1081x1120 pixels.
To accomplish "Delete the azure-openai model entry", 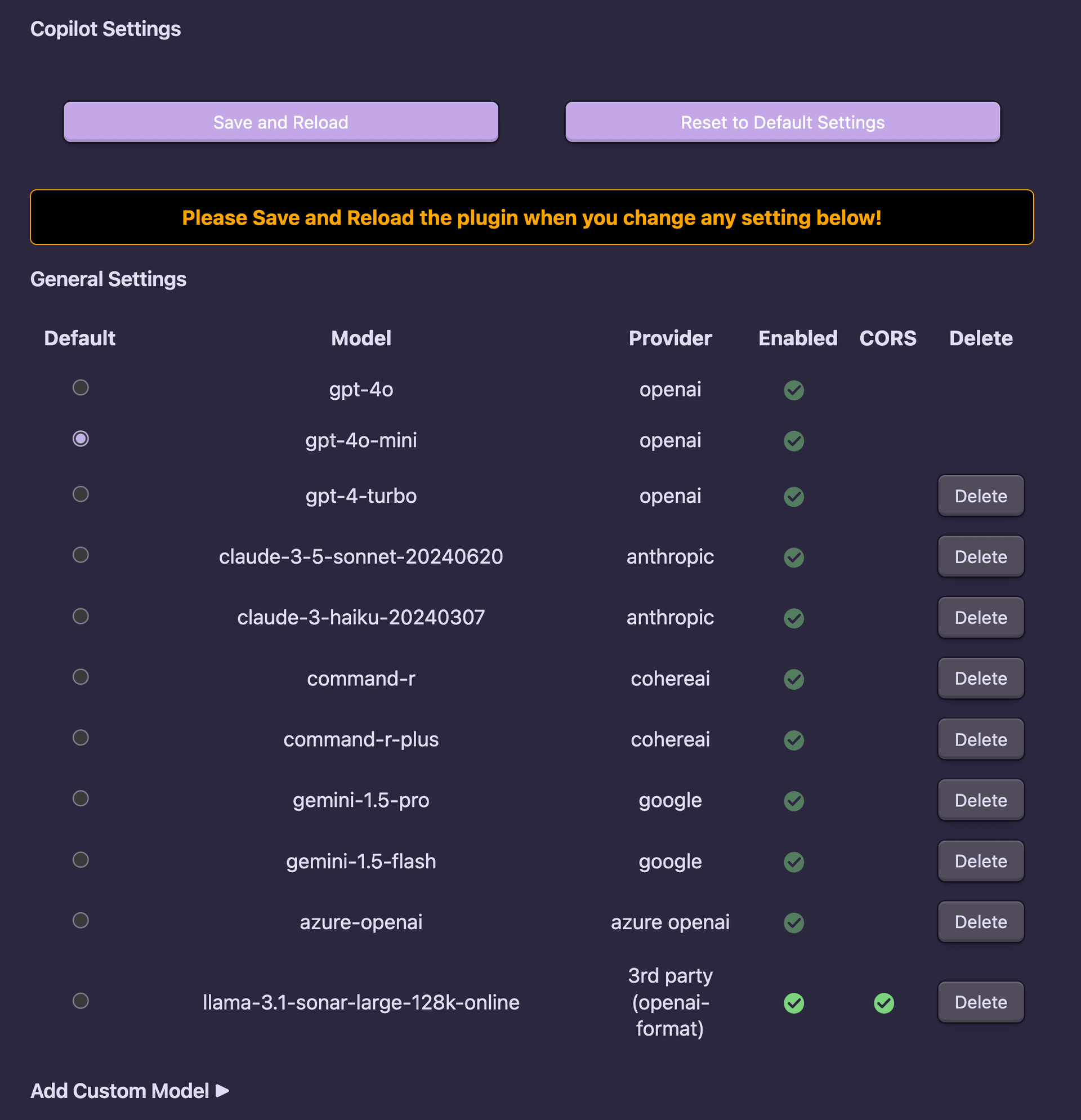I will (x=980, y=921).
